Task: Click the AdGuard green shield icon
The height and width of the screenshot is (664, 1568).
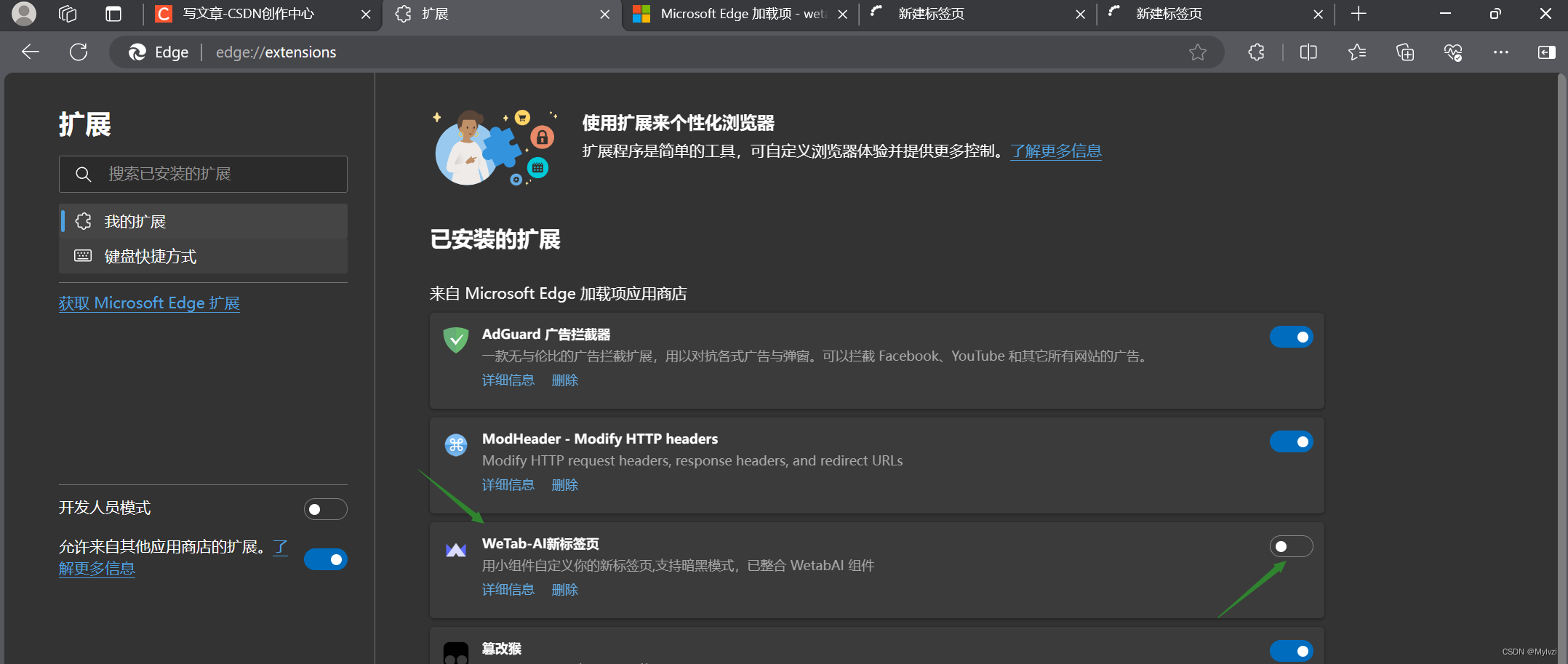Action: [456, 340]
